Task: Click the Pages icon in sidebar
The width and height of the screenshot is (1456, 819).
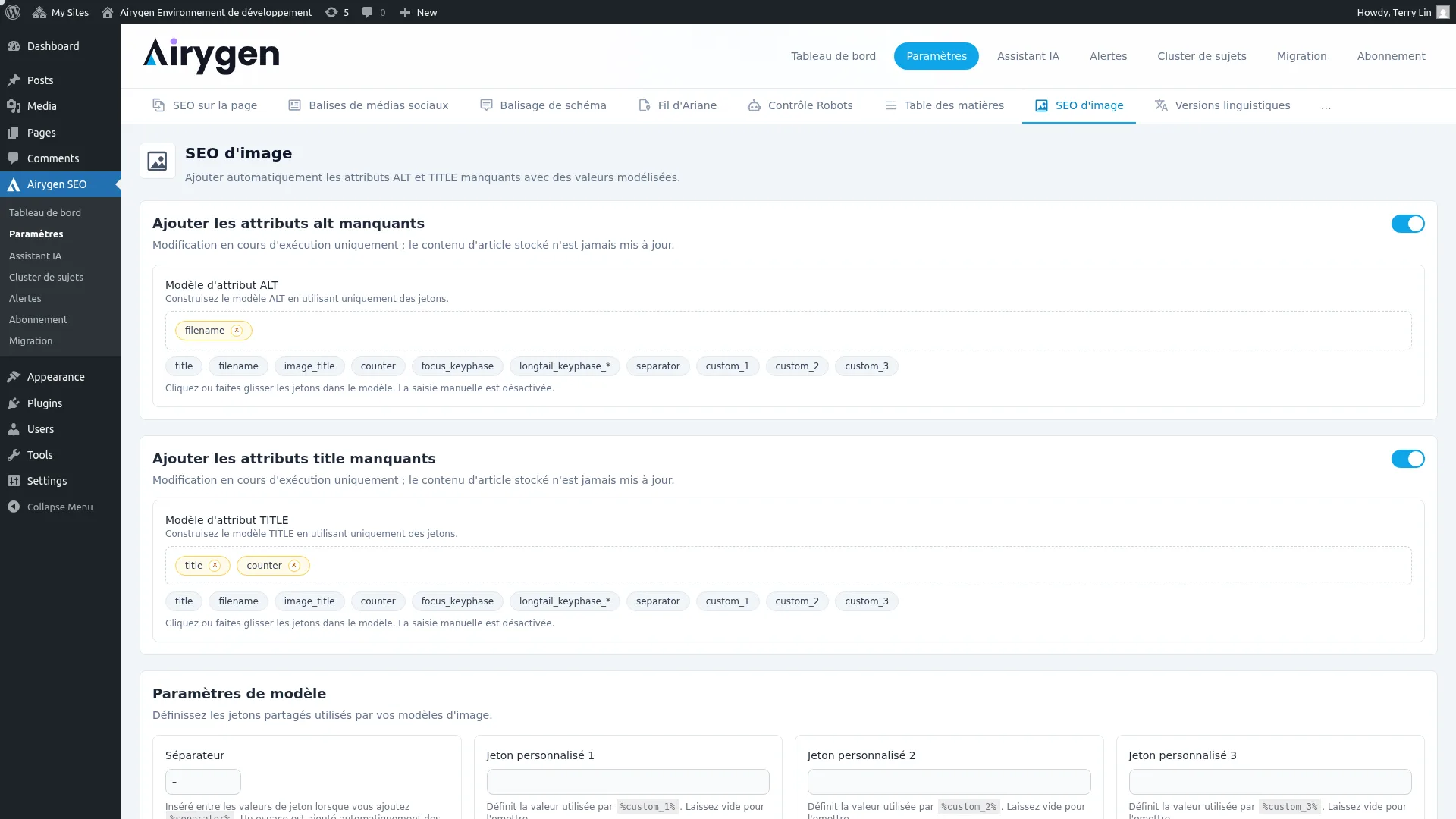Action: 14,133
